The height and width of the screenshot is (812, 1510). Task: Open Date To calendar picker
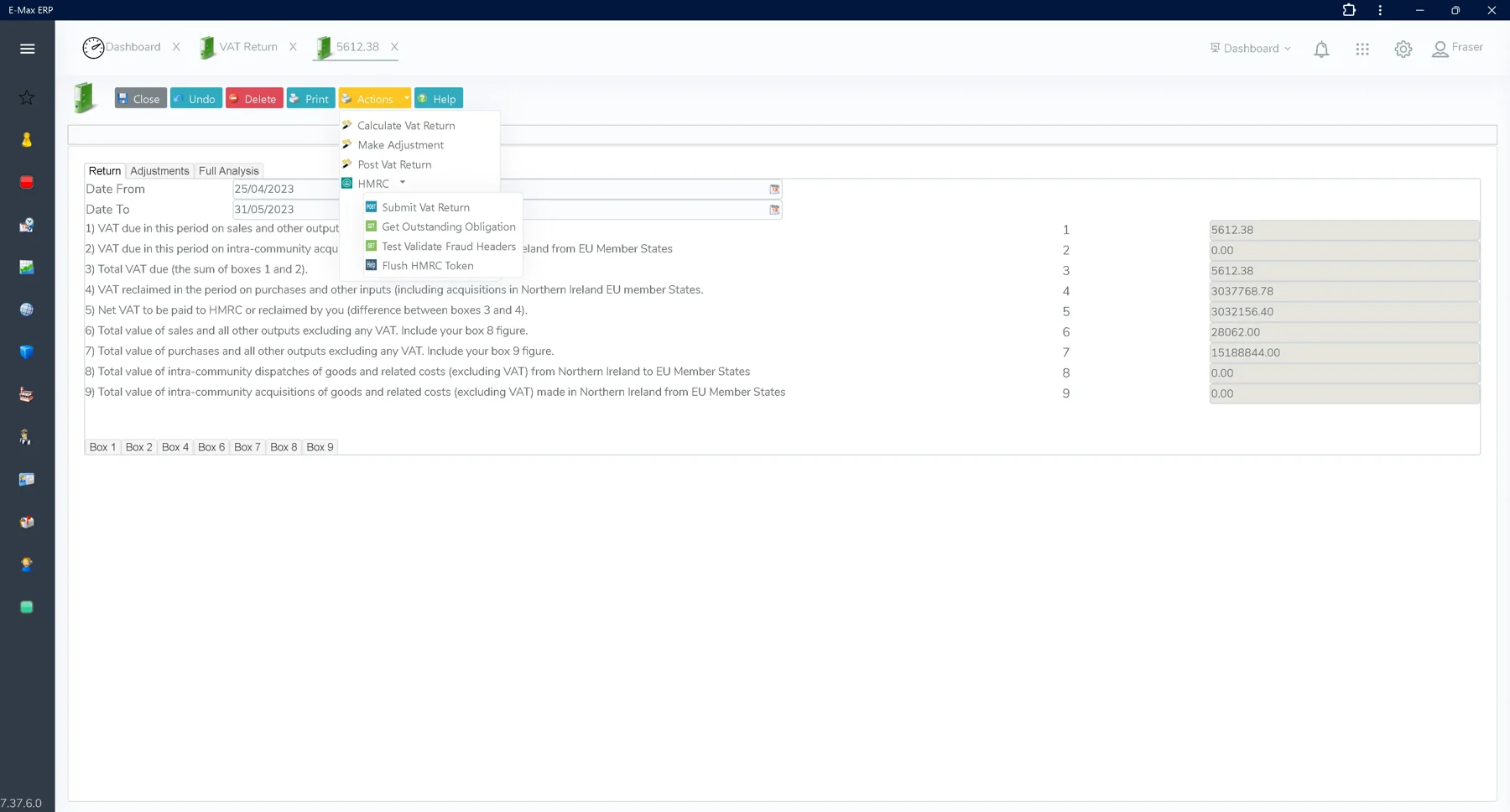774,210
